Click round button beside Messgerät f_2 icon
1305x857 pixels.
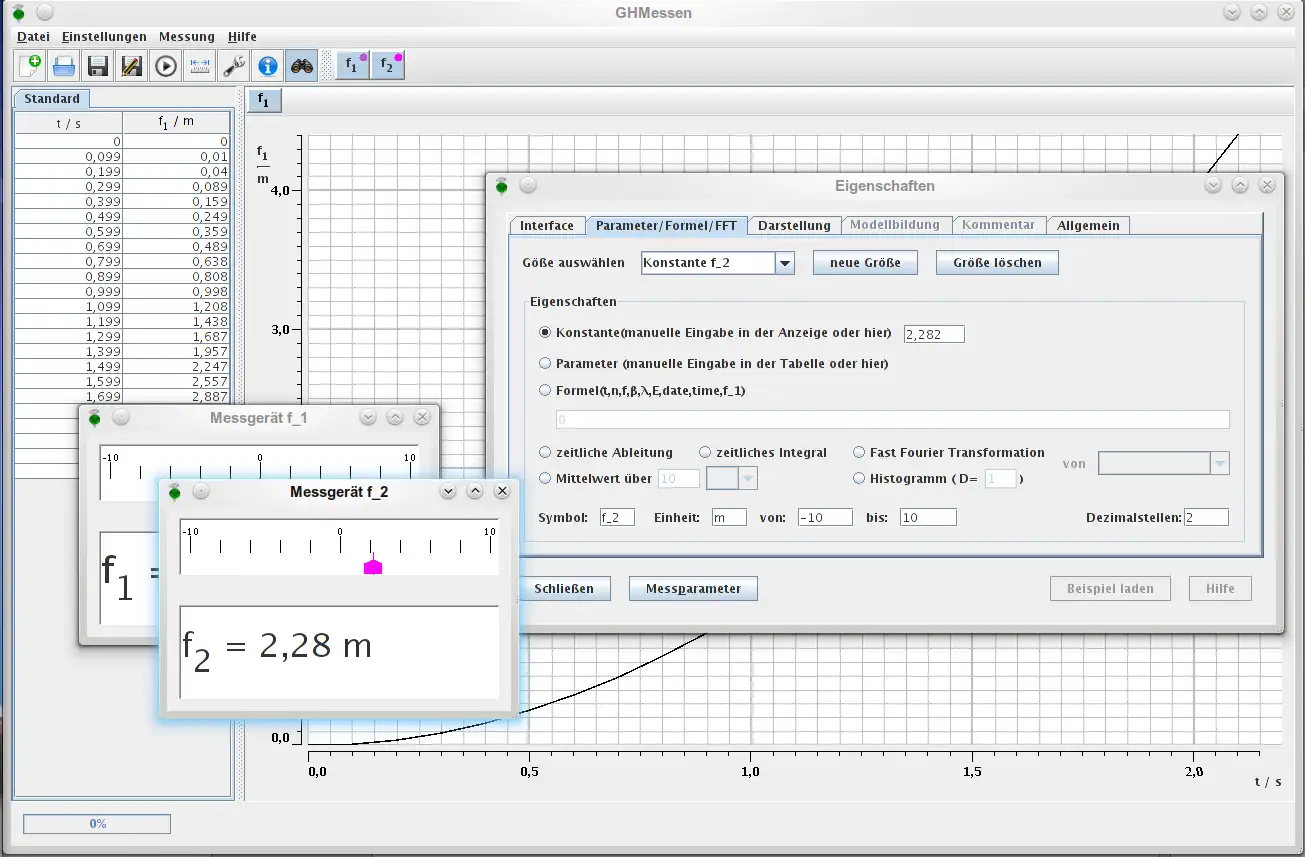coord(201,491)
